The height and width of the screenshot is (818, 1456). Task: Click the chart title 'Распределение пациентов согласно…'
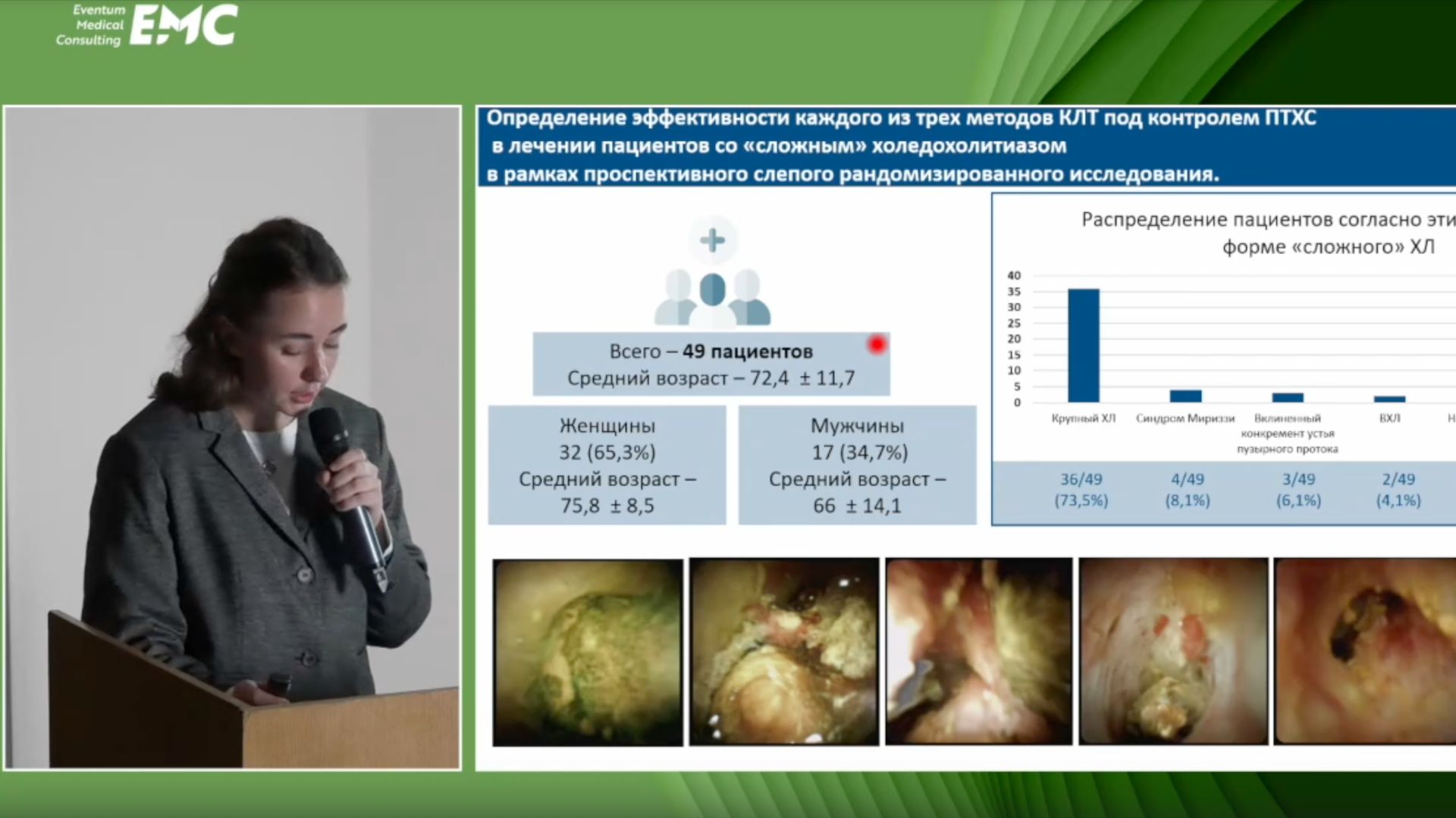coord(1269,220)
